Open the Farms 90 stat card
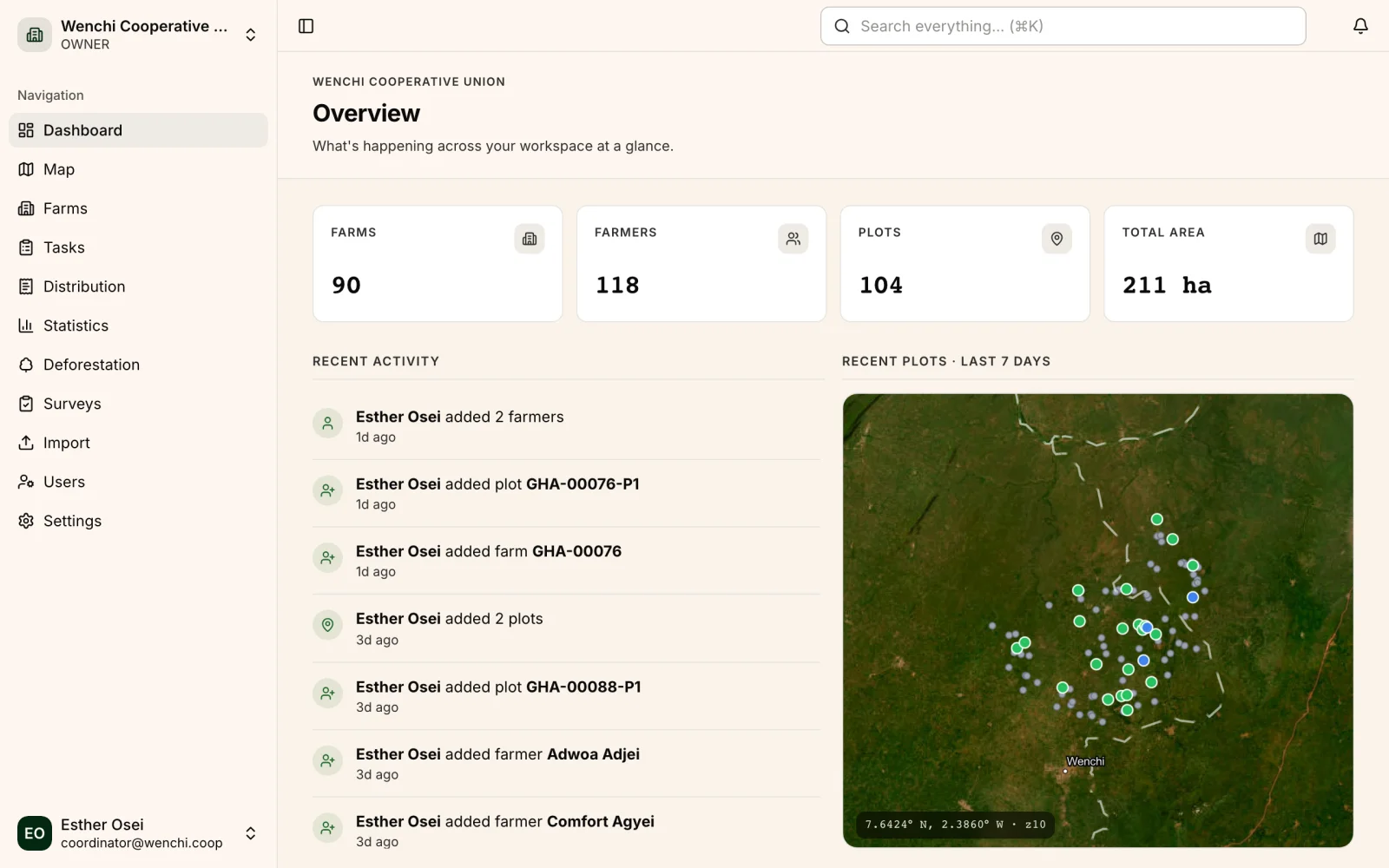1389x868 pixels. (x=438, y=264)
